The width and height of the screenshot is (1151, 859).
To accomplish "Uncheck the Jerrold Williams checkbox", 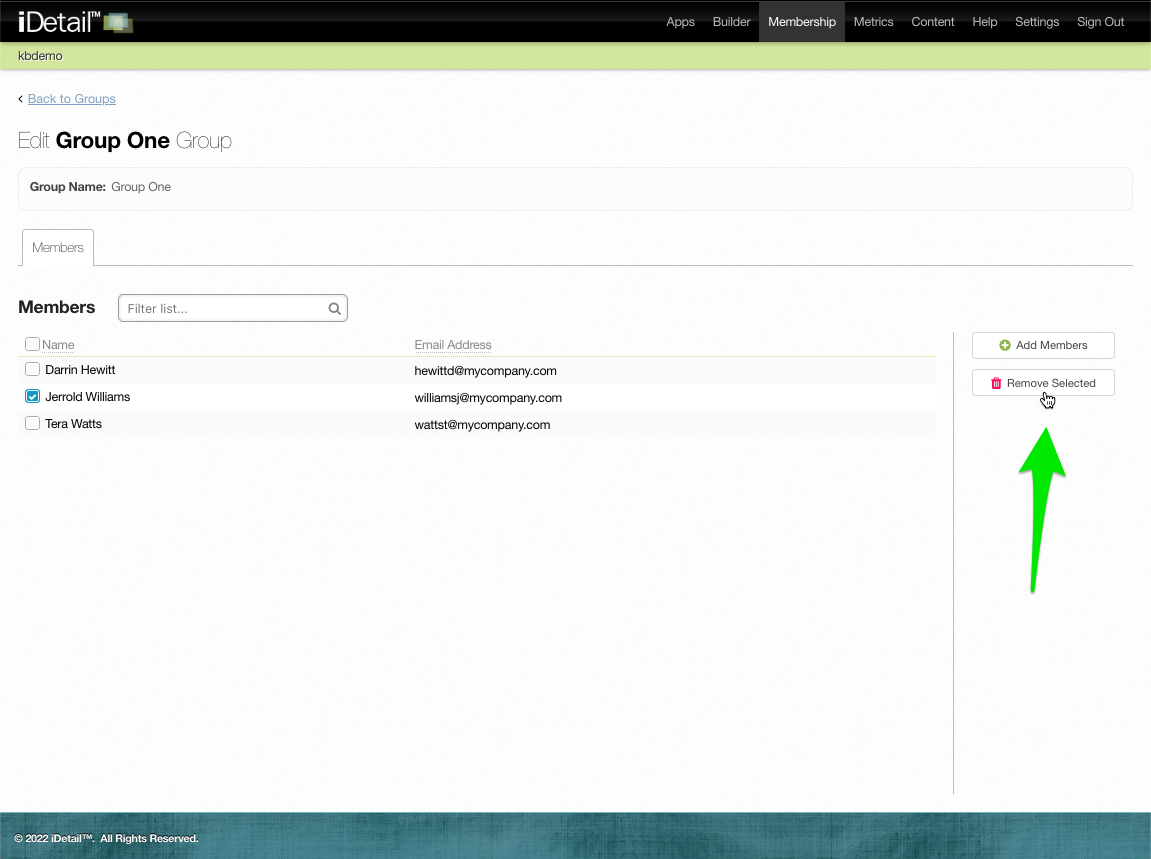I will coord(32,396).
